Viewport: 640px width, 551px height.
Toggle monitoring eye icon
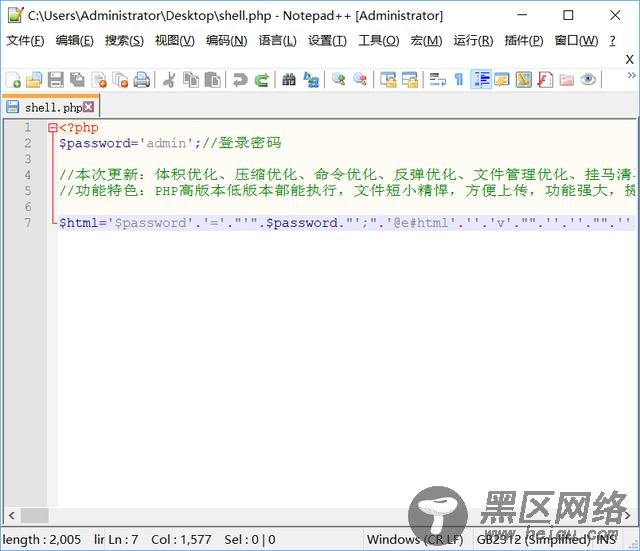tap(588, 79)
